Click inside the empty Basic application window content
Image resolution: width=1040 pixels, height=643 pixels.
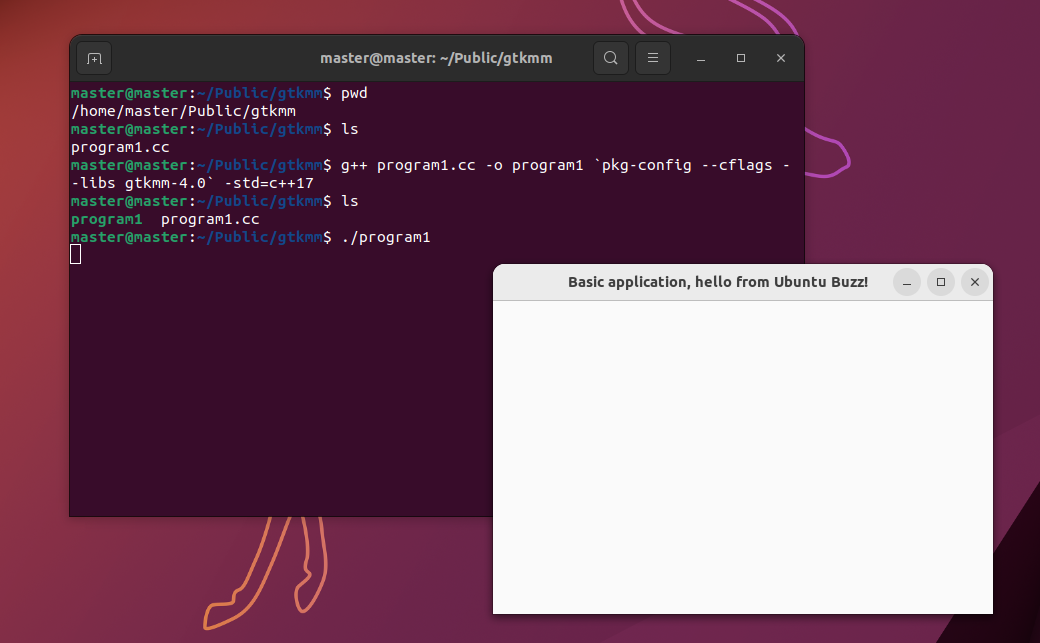point(743,457)
